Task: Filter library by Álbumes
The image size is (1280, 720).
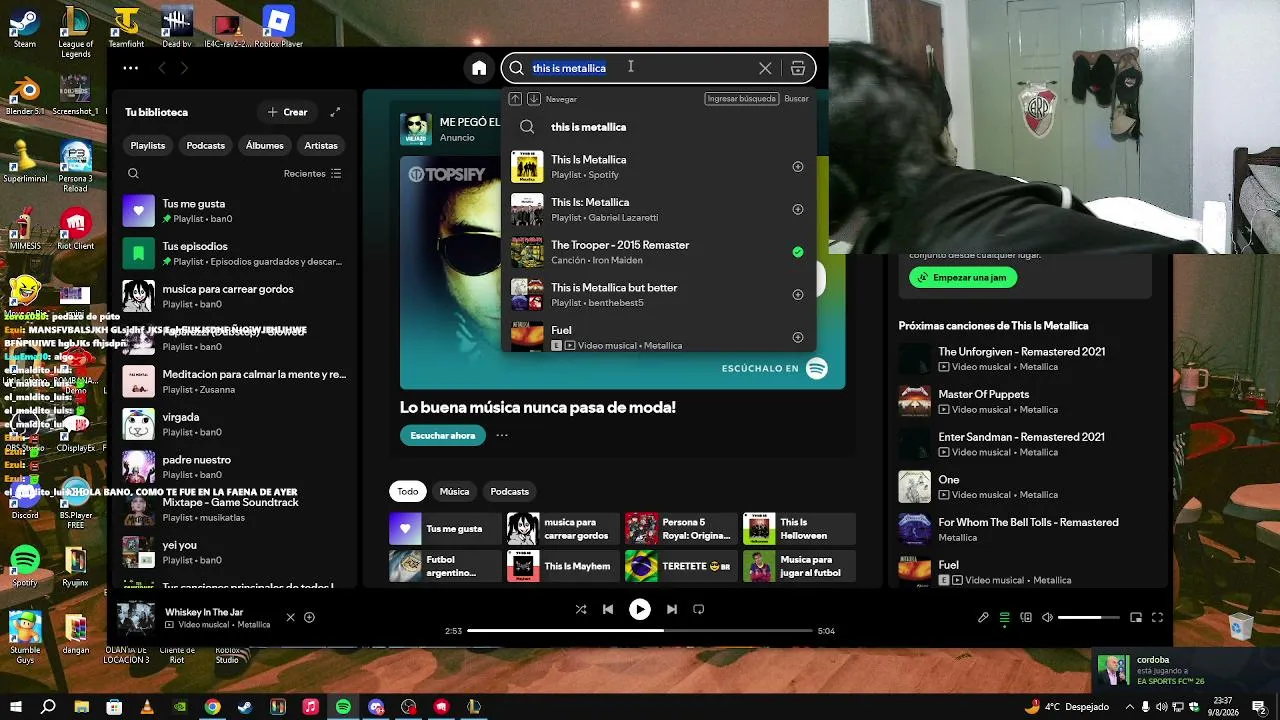Action: (x=265, y=145)
